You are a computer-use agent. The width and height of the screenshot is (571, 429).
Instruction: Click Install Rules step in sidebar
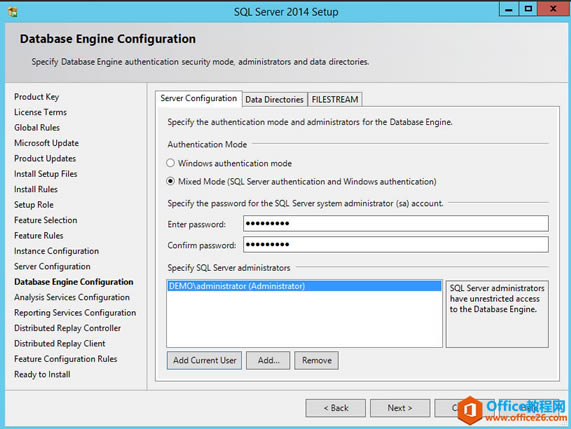tap(36, 189)
